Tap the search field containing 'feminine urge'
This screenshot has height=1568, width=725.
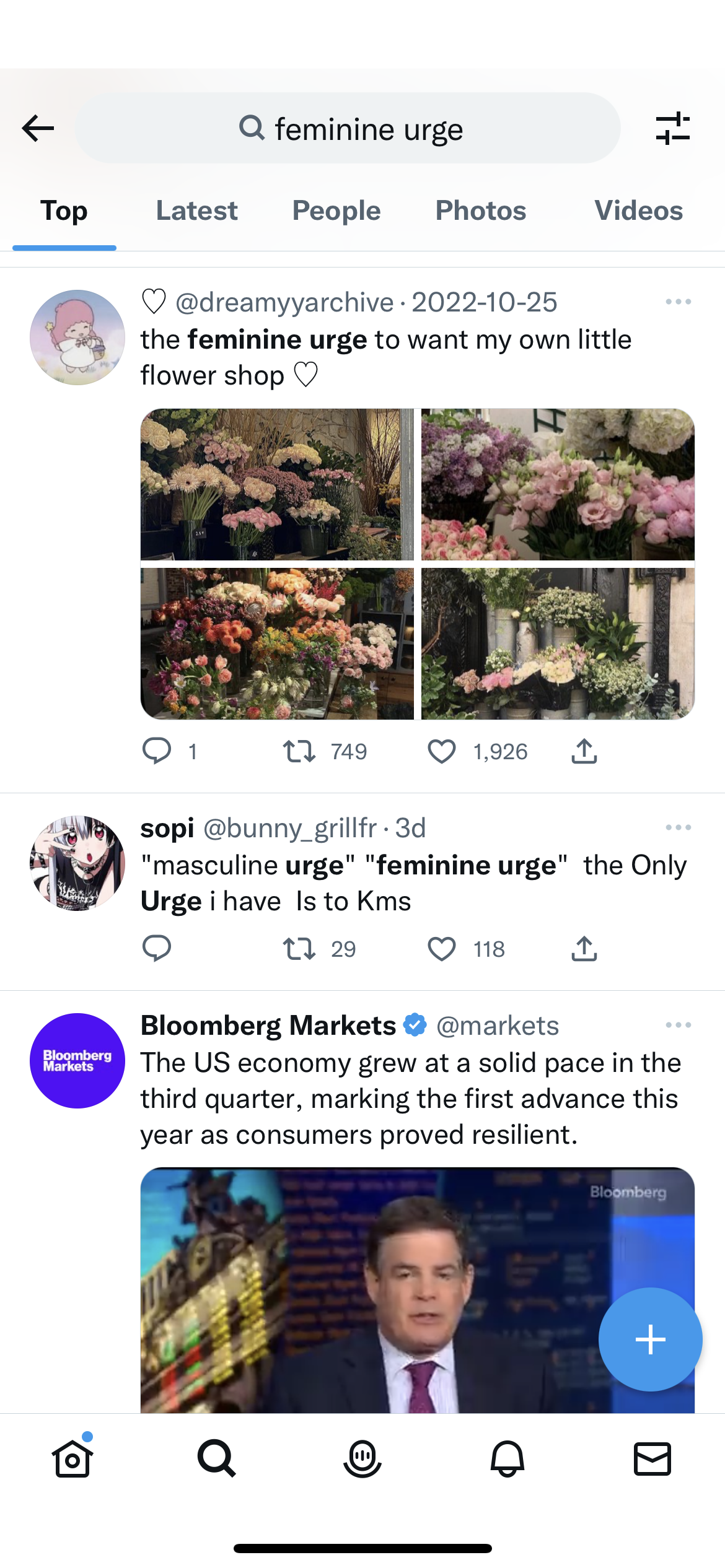348,129
